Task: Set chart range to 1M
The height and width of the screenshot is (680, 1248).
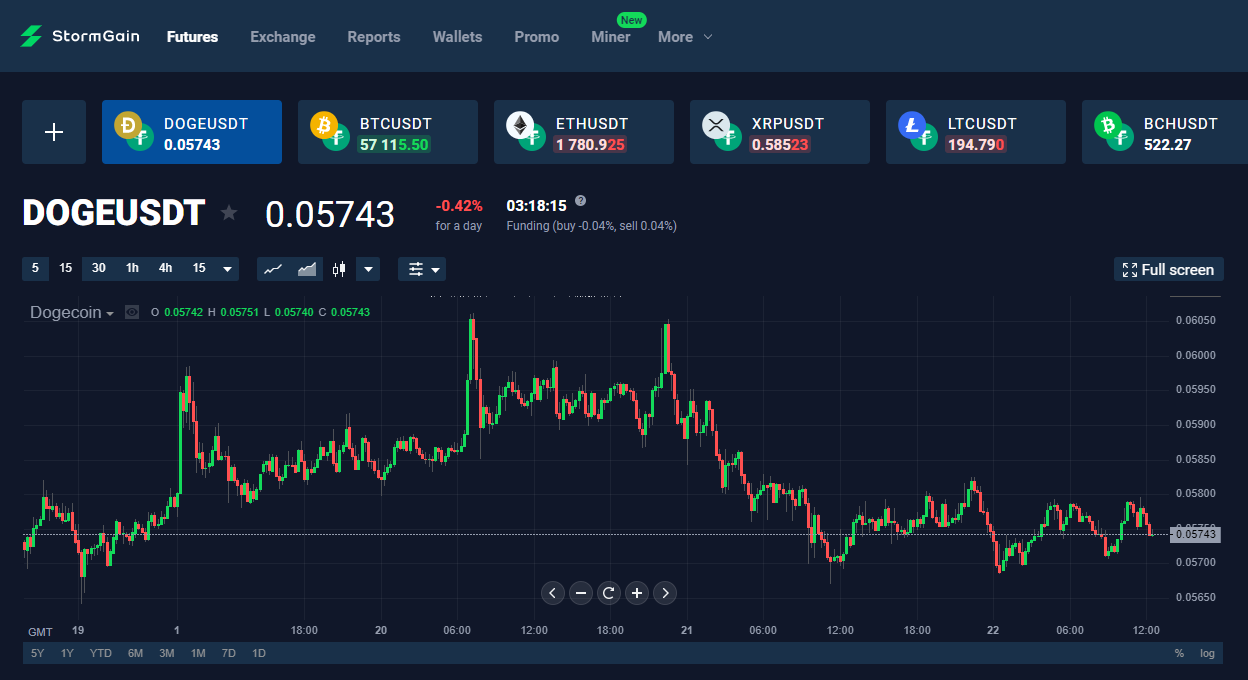Action: 198,653
